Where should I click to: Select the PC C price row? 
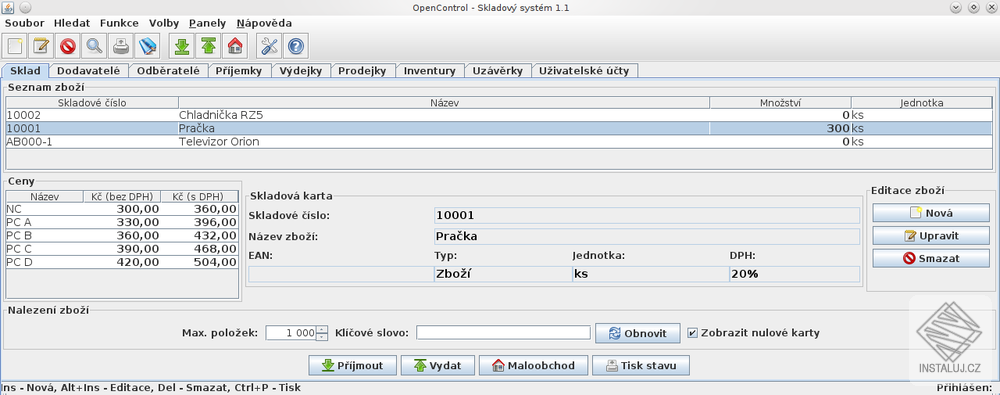click(x=122, y=249)
